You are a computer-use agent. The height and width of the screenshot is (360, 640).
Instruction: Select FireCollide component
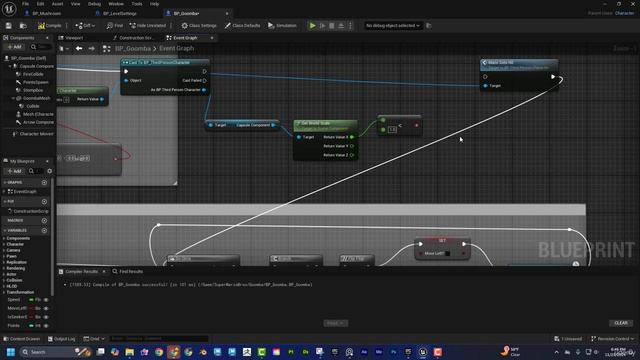click(x=33, y=74)
